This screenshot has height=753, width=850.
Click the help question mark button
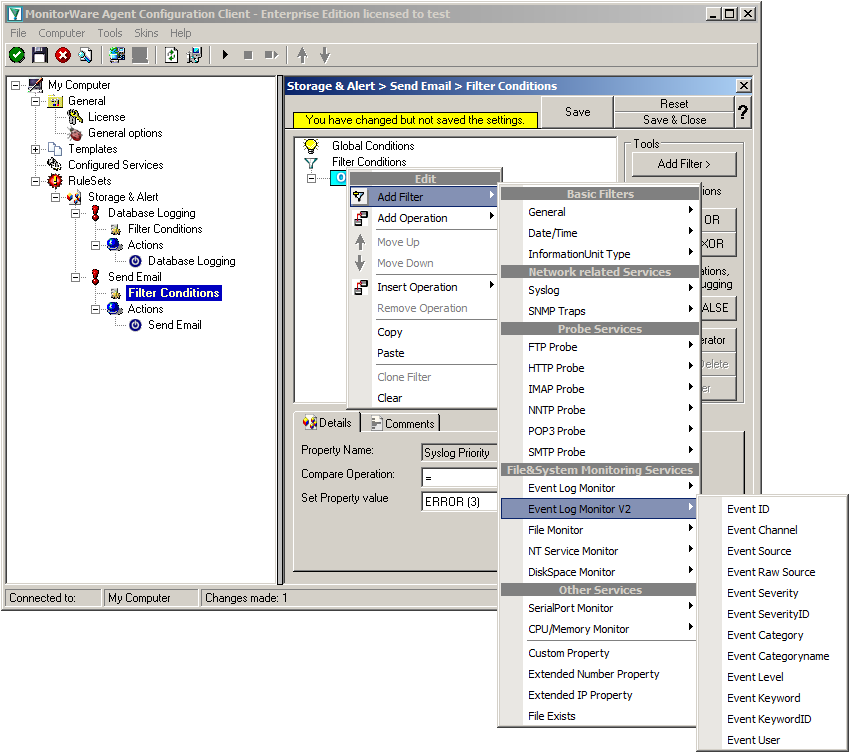point(743,112)
